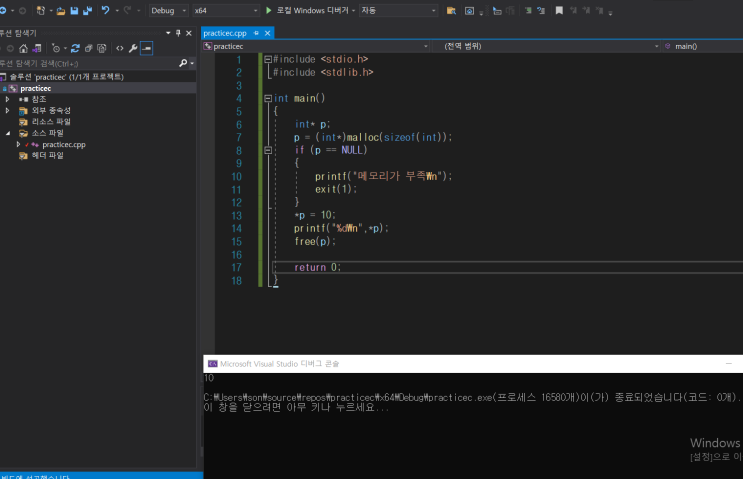Click line number 13 in editor gutter
This screenshot has width=743, height=479.
tap(236, 216)
